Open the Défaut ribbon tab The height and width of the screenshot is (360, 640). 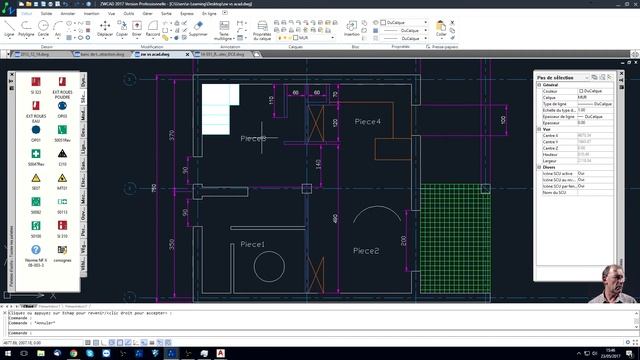[27, 13]
